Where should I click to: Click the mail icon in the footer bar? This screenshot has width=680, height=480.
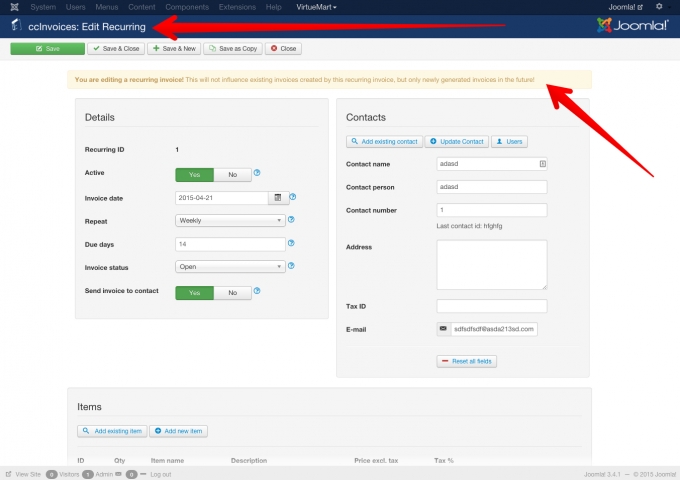click(118, 474)
